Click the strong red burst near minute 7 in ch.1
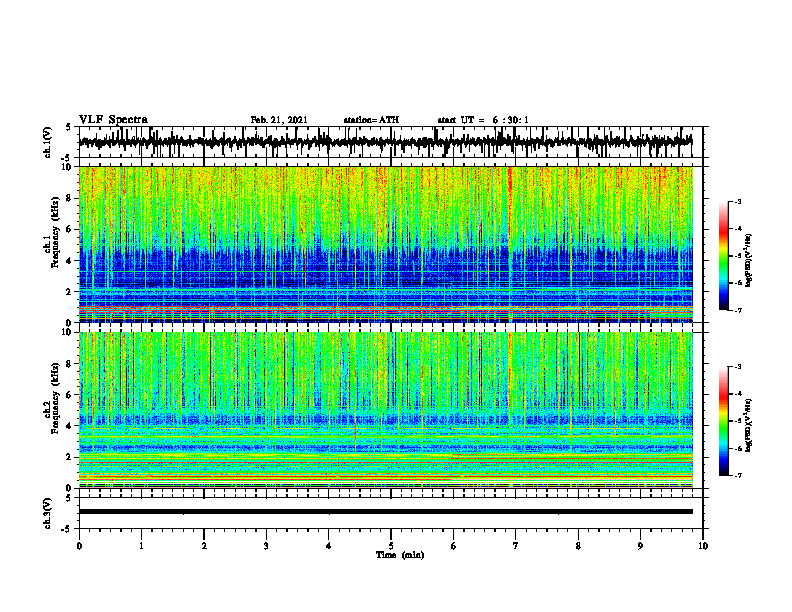This screenshot has height=612, width=792. click(510, 202)
